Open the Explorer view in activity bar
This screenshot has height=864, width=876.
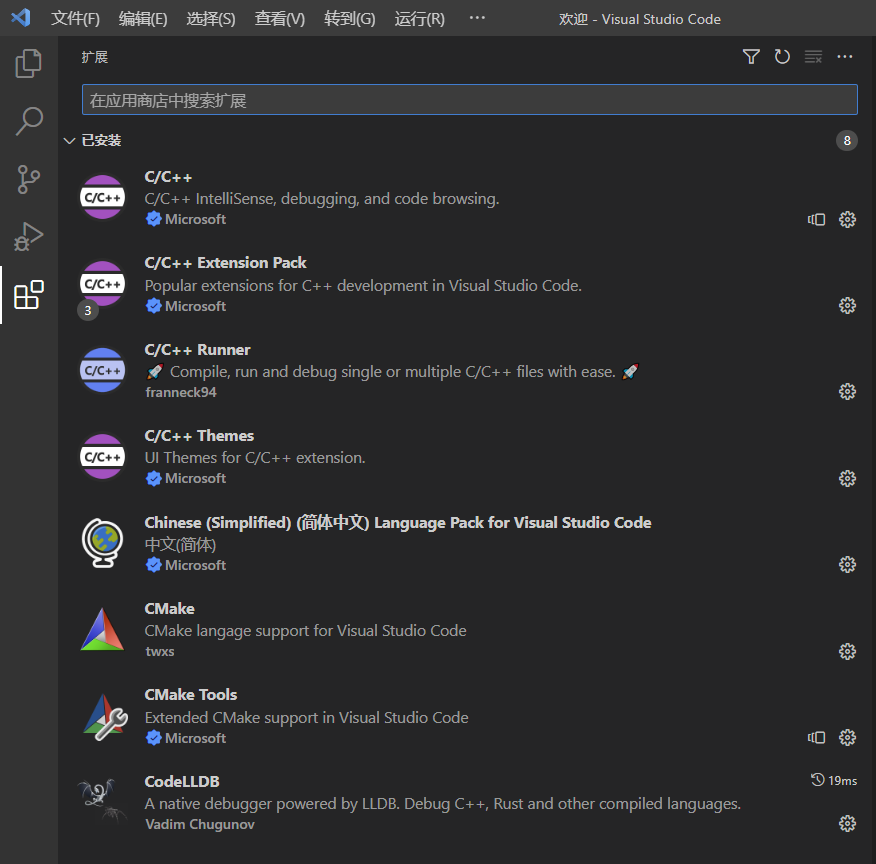tap(28, 63)
